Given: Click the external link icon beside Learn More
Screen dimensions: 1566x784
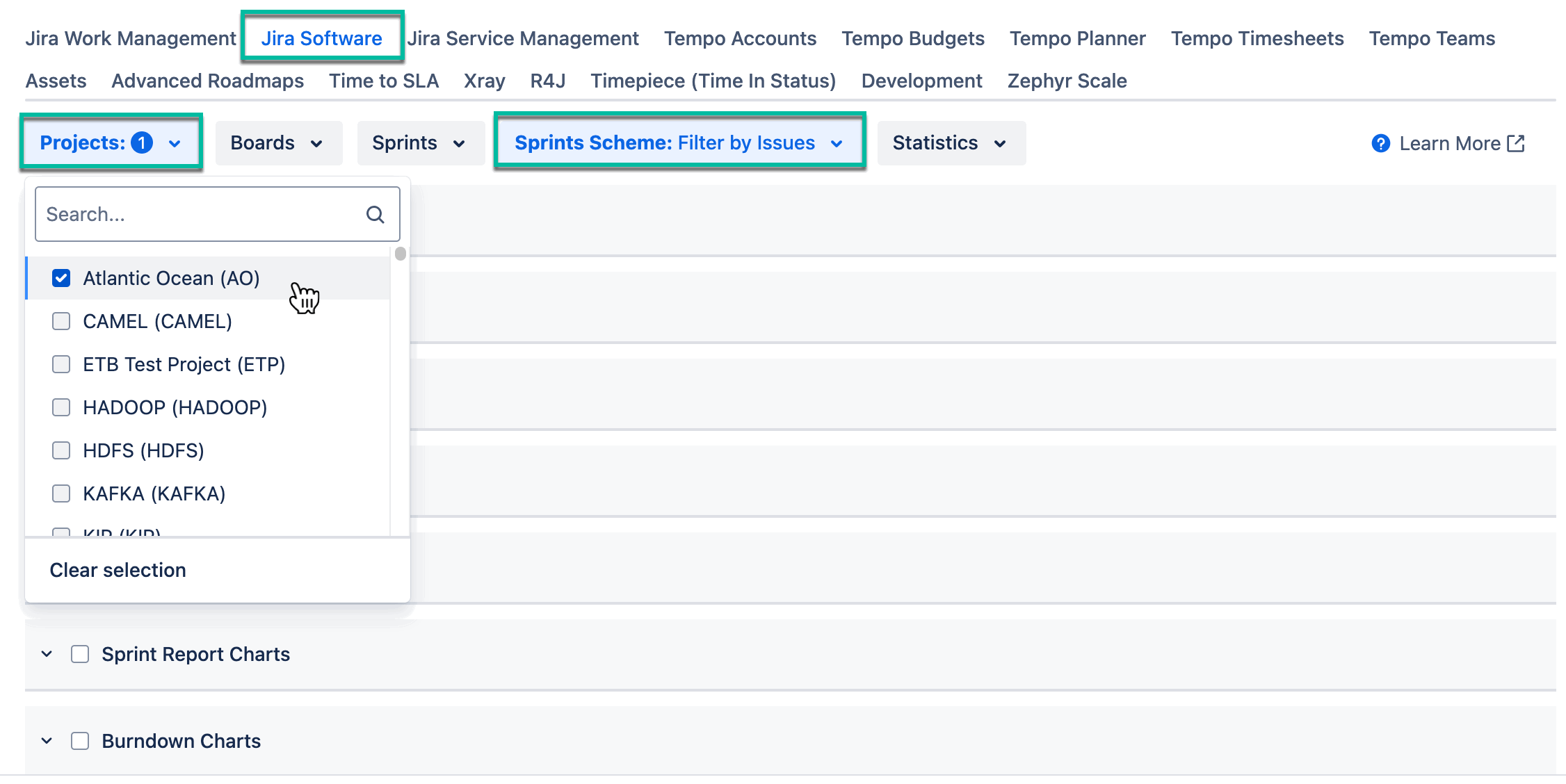Looking at the screenshot, I should point(1516,143).
